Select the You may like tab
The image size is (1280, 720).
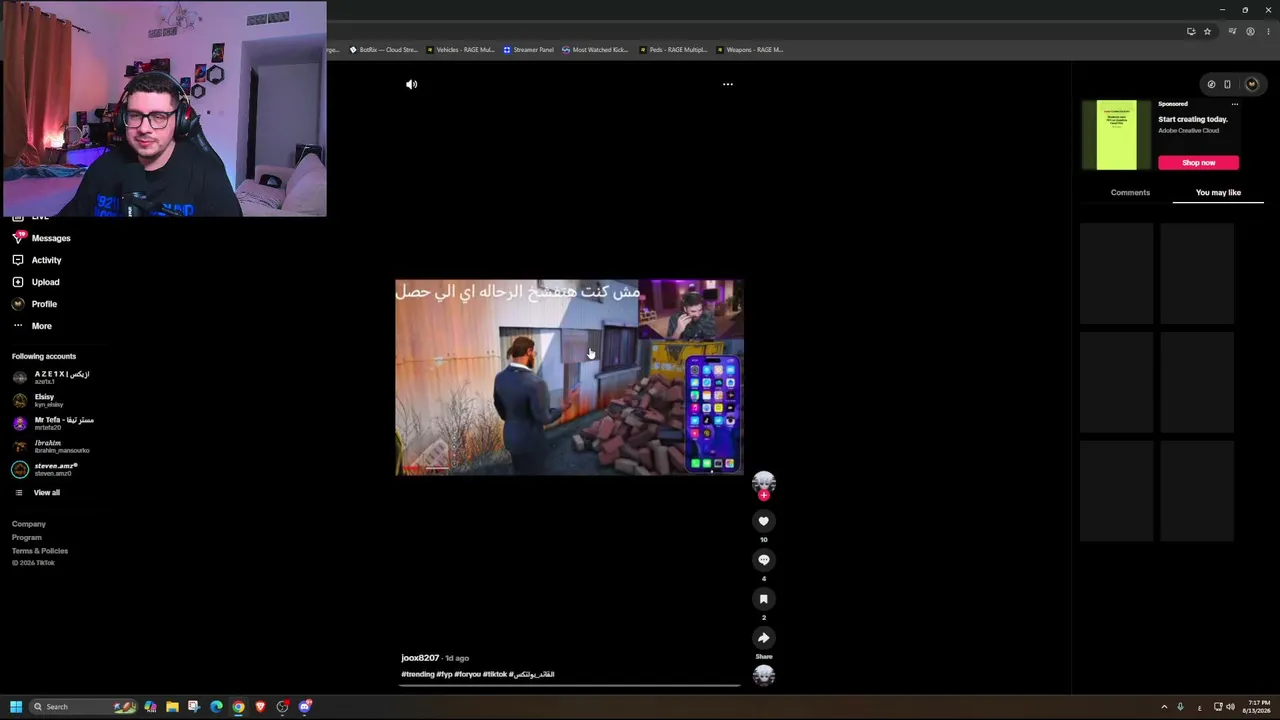[x=1218, y=193]
